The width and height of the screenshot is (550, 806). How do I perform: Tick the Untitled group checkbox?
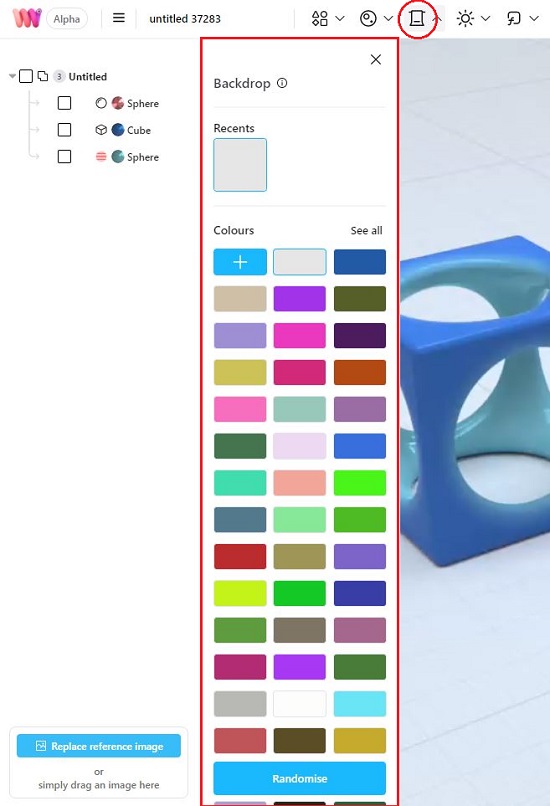tap(26, 77)
